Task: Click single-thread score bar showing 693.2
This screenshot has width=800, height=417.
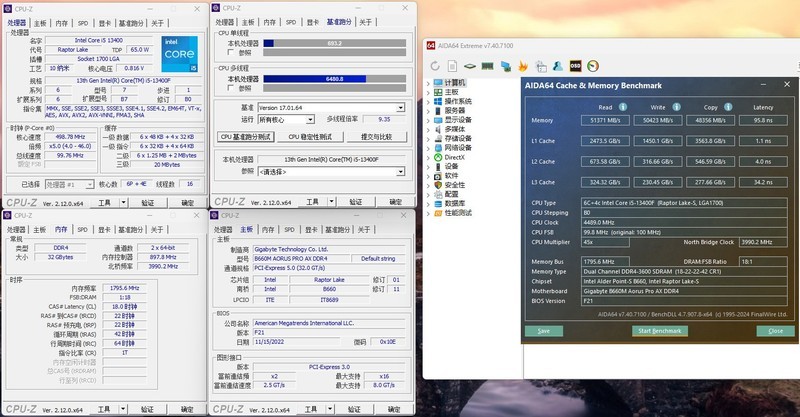Action: 335,43
